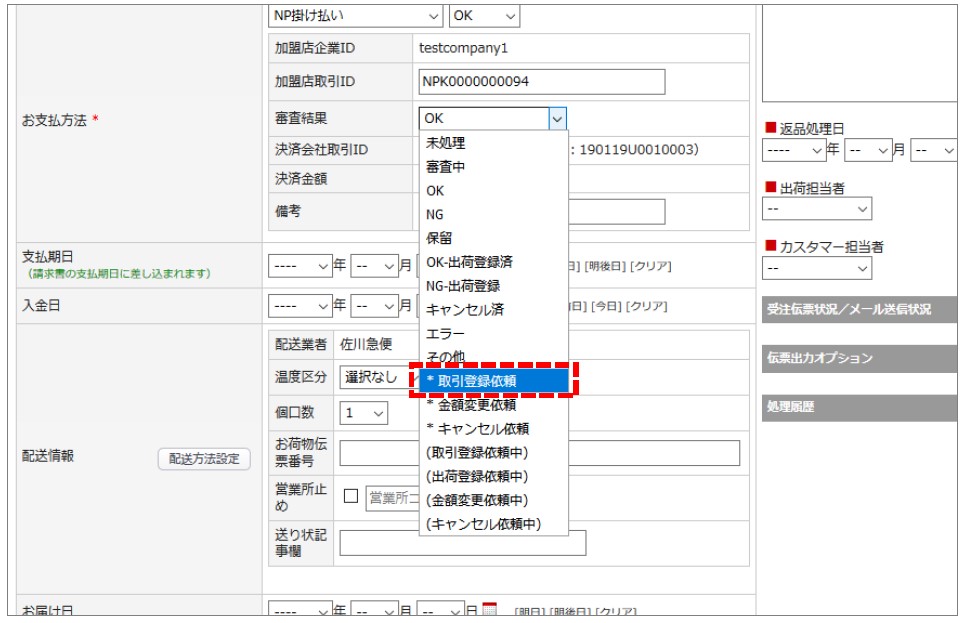Click [クリア] link for 支払期日

pyautogui.click(x=650, y=267)
